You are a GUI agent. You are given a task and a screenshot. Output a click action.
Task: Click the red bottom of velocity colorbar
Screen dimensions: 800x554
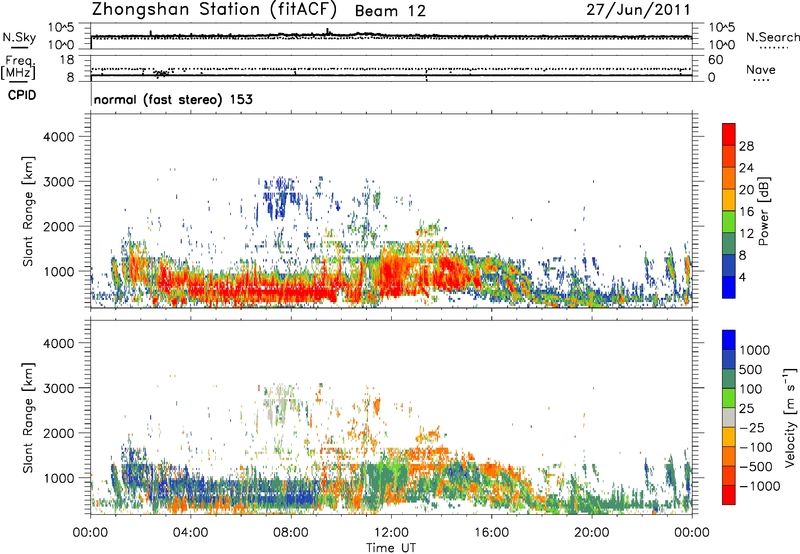pos(729,495)
